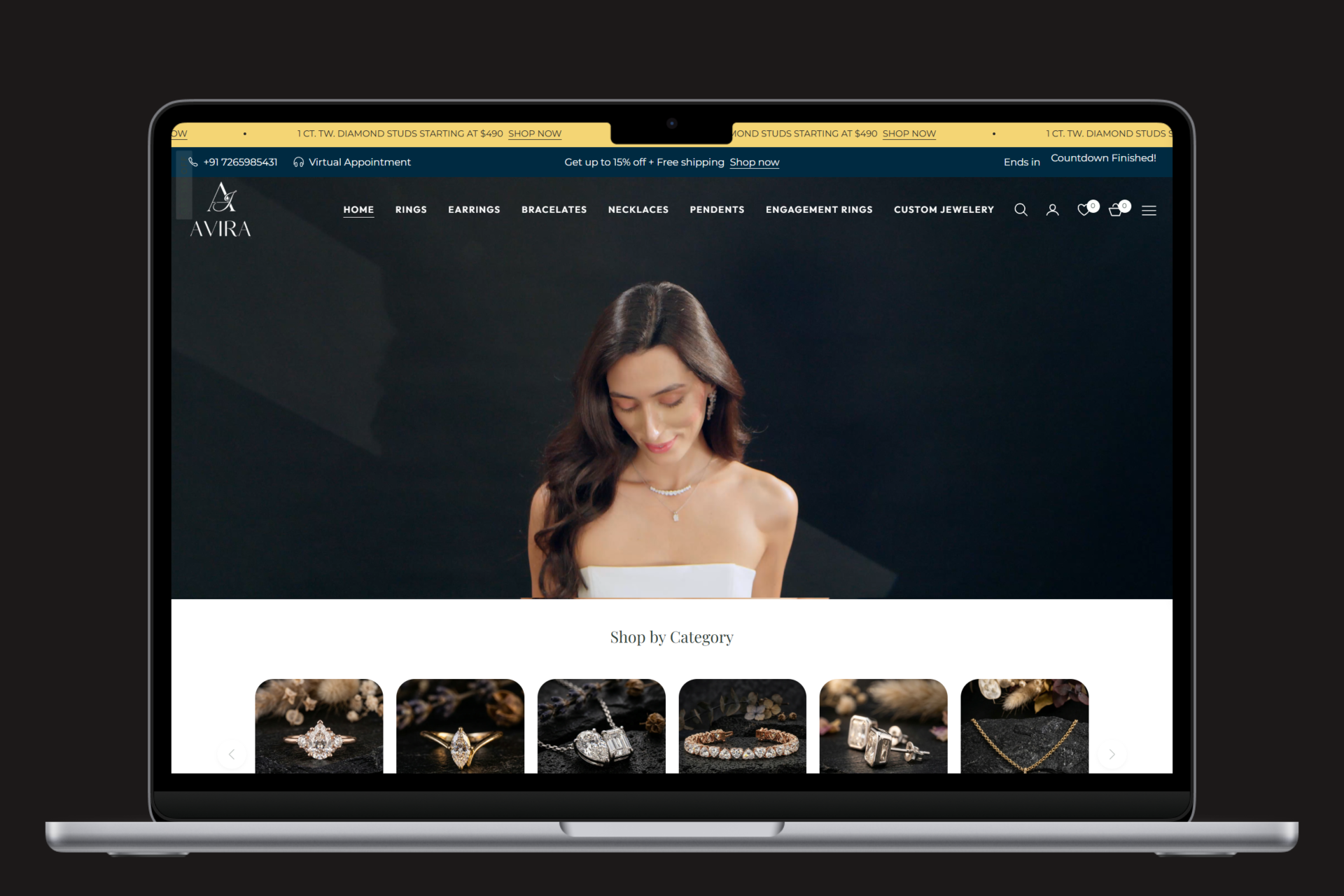
Task: Open the user account icon
Action: pyautogui.click(x=1052, y=210)
